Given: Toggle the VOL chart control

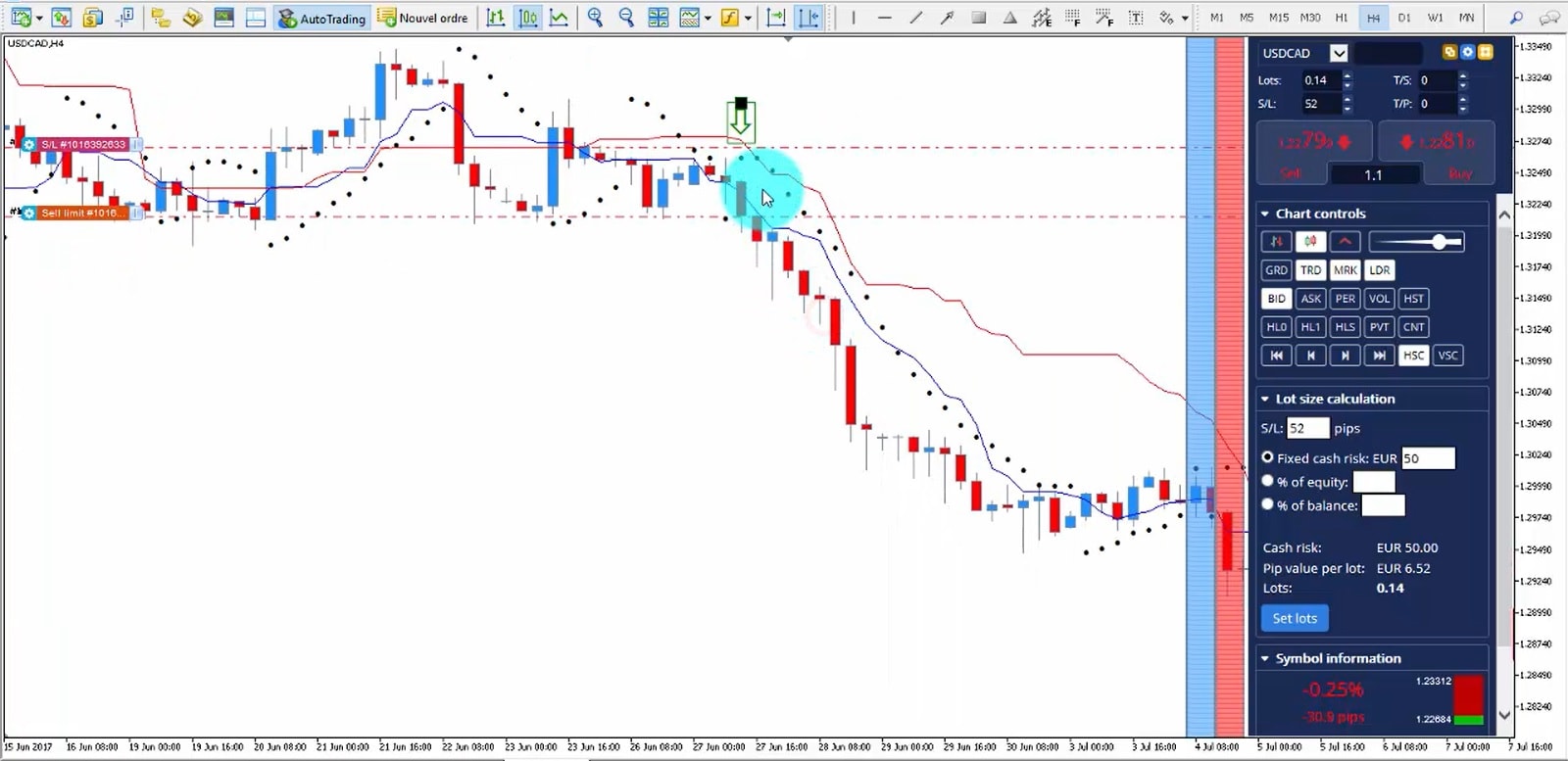Looking at the screenshot, I should (1380, 299).
